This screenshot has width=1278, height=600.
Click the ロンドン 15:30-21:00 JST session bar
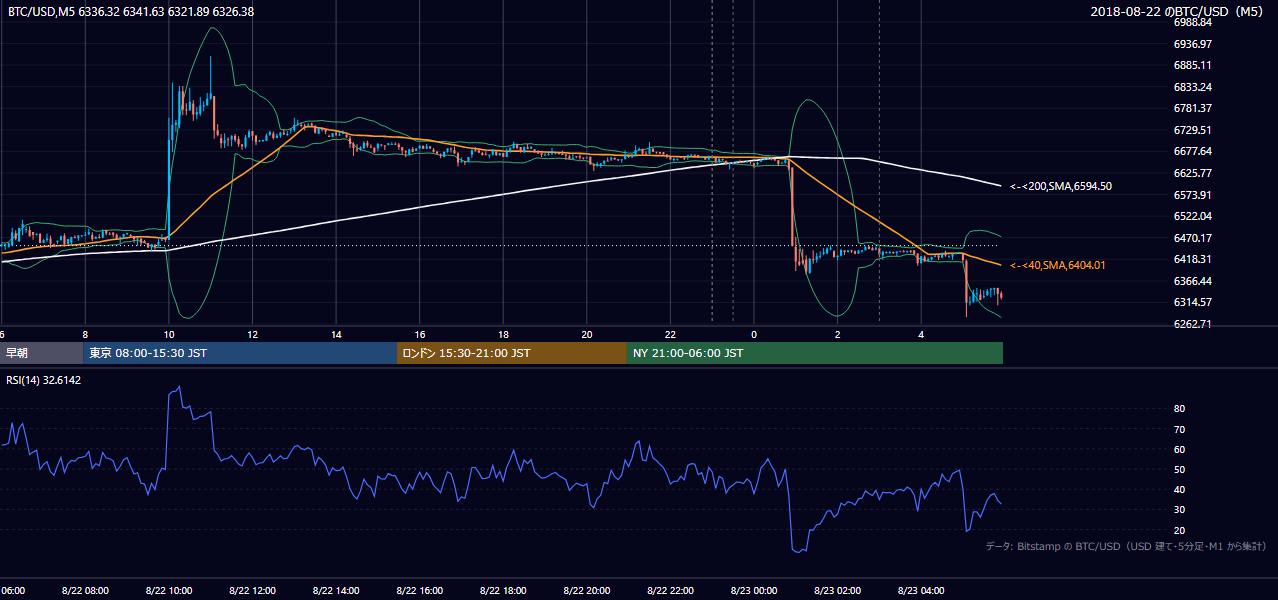click(512, 353)
